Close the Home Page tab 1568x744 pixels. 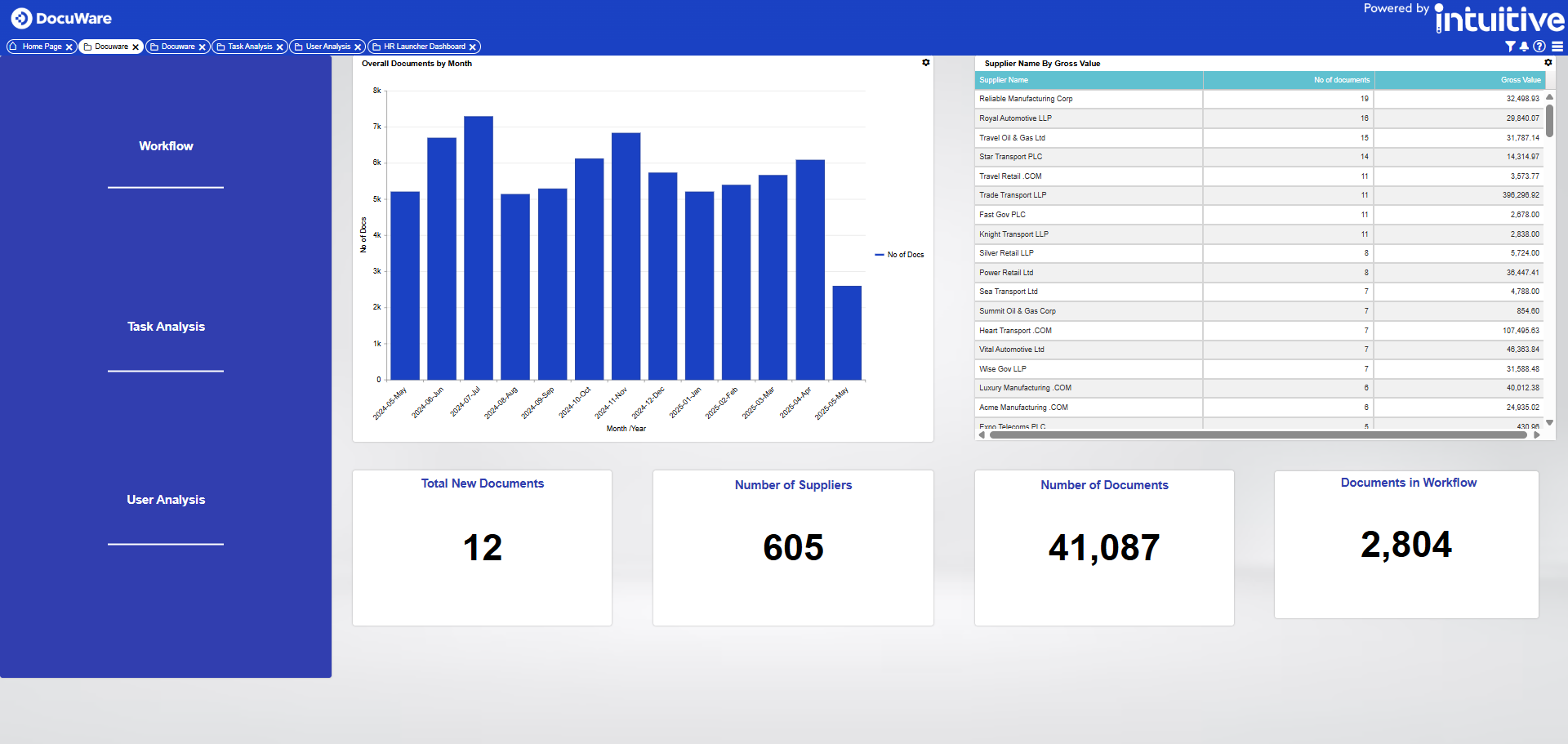(x=69, y=47)
